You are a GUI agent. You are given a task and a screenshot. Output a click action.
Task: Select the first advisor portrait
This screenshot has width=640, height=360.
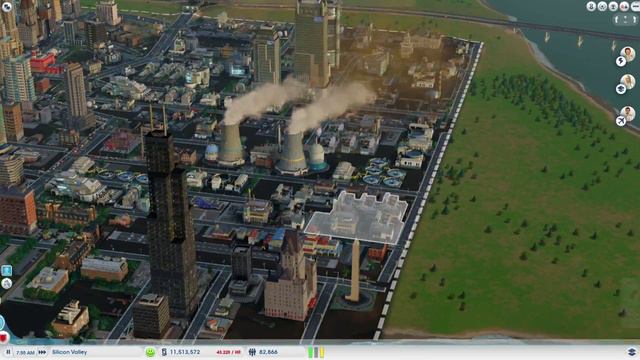pyautogui.click(x=628, y=53)
